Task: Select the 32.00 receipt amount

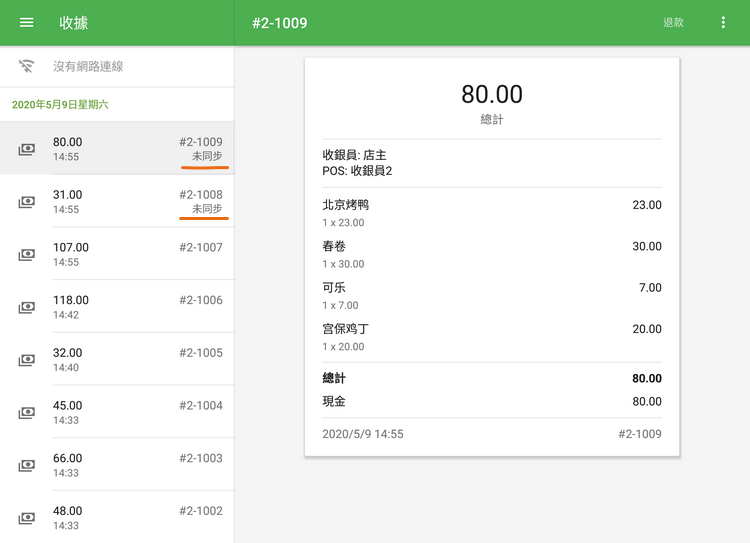Action: (67, 353)
